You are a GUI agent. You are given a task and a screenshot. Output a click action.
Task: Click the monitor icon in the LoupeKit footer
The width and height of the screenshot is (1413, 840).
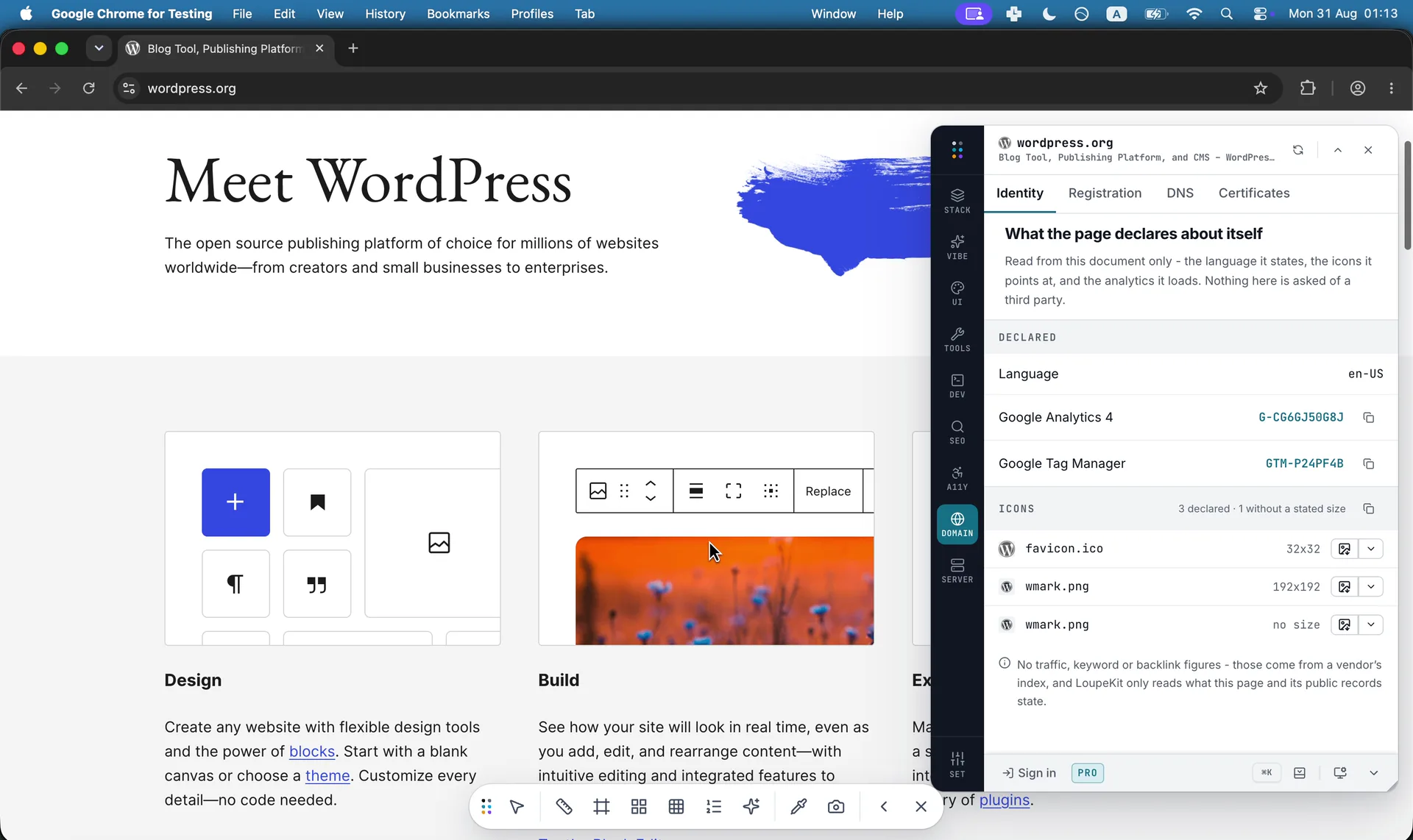pos(1340,773)
